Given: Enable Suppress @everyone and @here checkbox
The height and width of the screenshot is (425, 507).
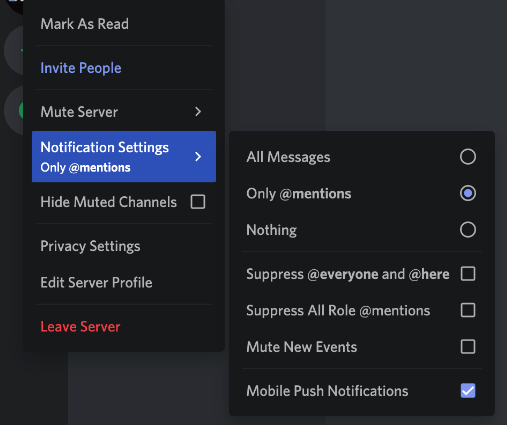Looking at the screenshot, I should tap(468, 274).
